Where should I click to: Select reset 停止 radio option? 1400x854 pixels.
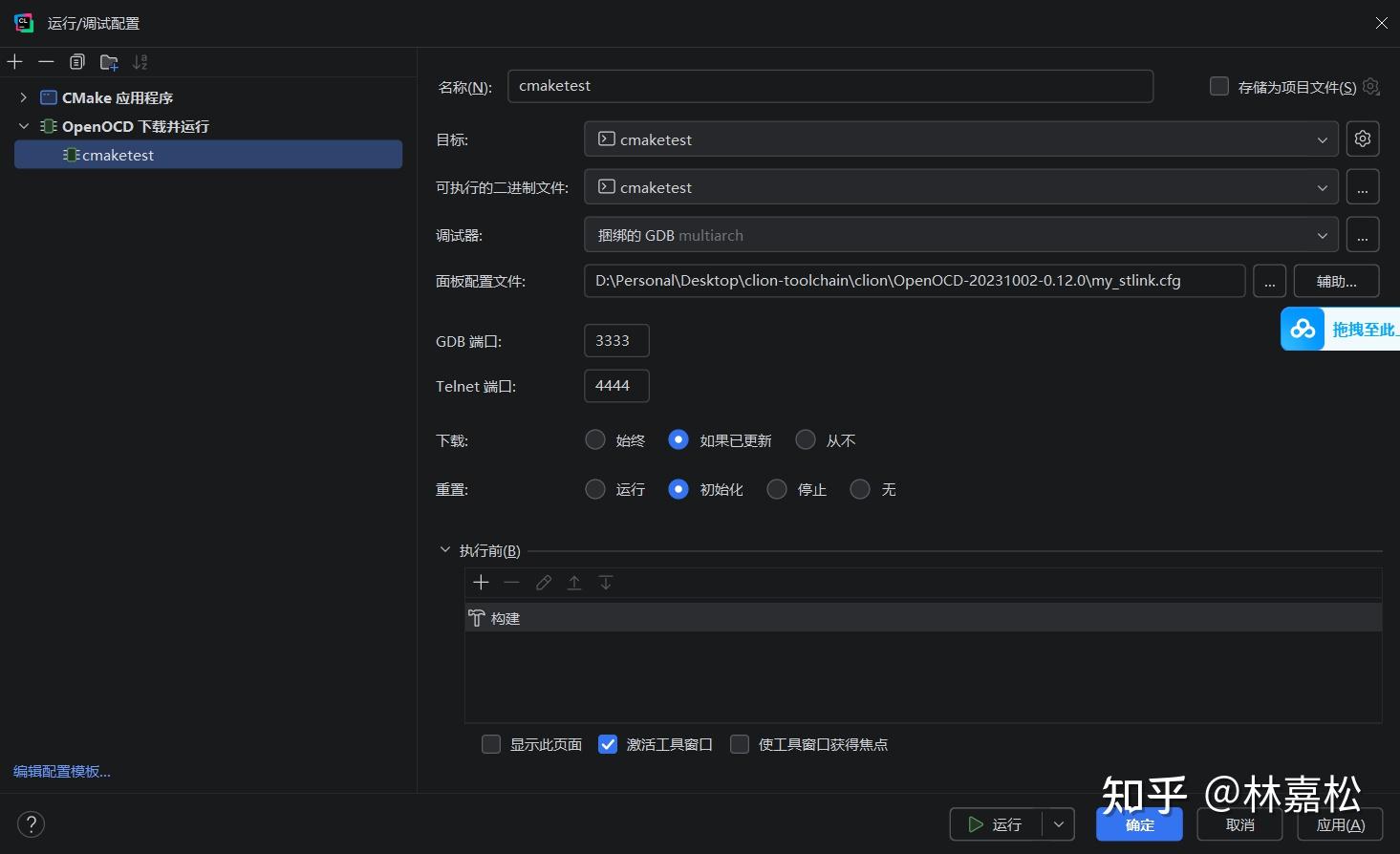coord(777,489)
